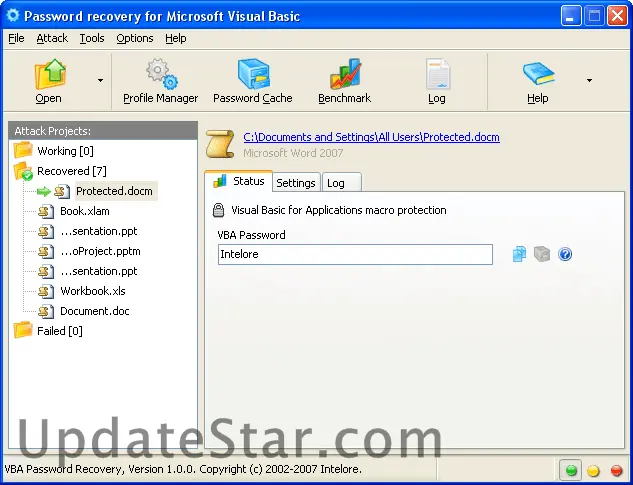Switch to the Settings tab
633x485 pixels.
[296, 183]
